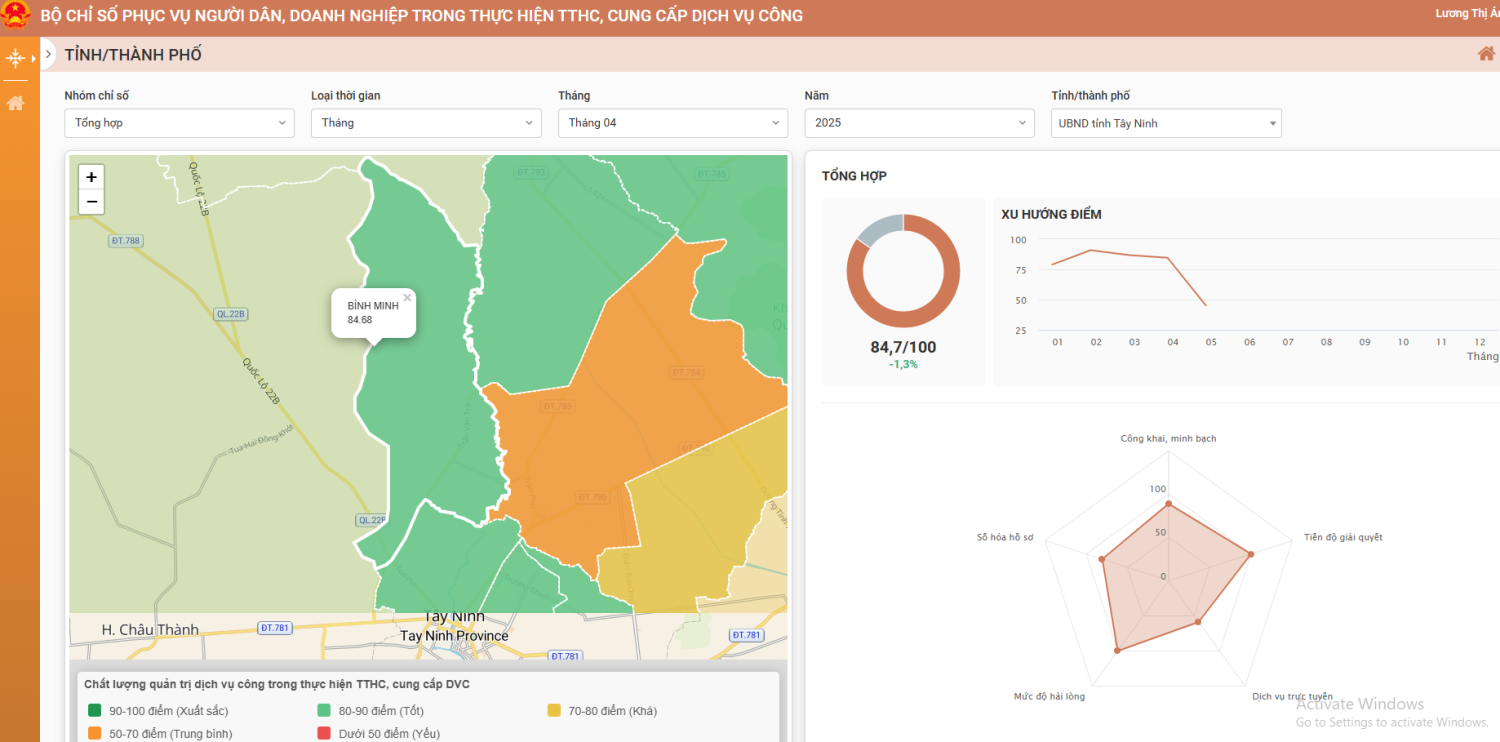This screenshot has height=742, width=1500.
Task: Click month 04 on trend axis
Action: [x=1173, y=342]
